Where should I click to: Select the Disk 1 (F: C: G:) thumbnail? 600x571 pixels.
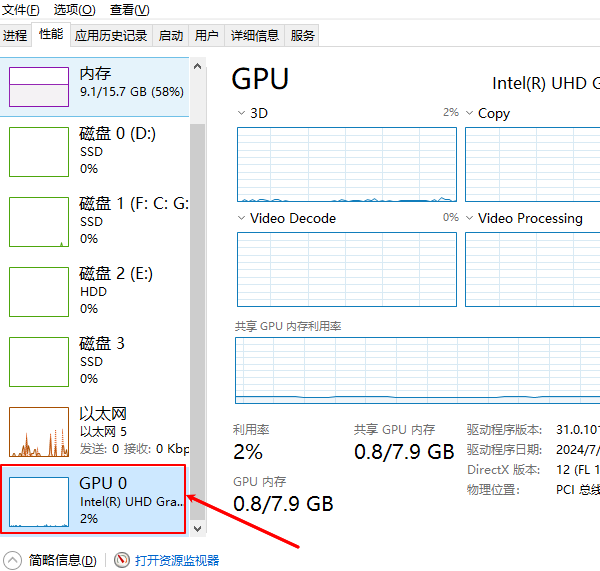pyautogui.click(x=39, y=221)
